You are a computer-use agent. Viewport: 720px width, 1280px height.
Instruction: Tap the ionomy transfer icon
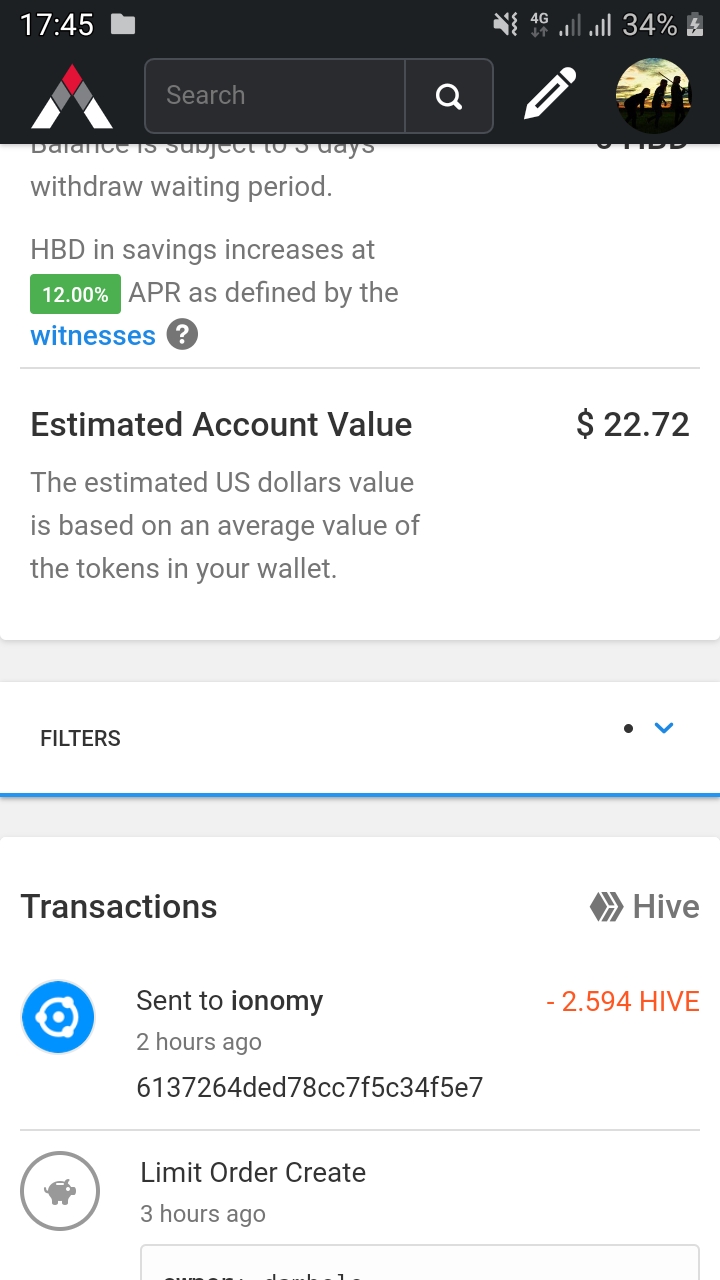click(58, 1017)
